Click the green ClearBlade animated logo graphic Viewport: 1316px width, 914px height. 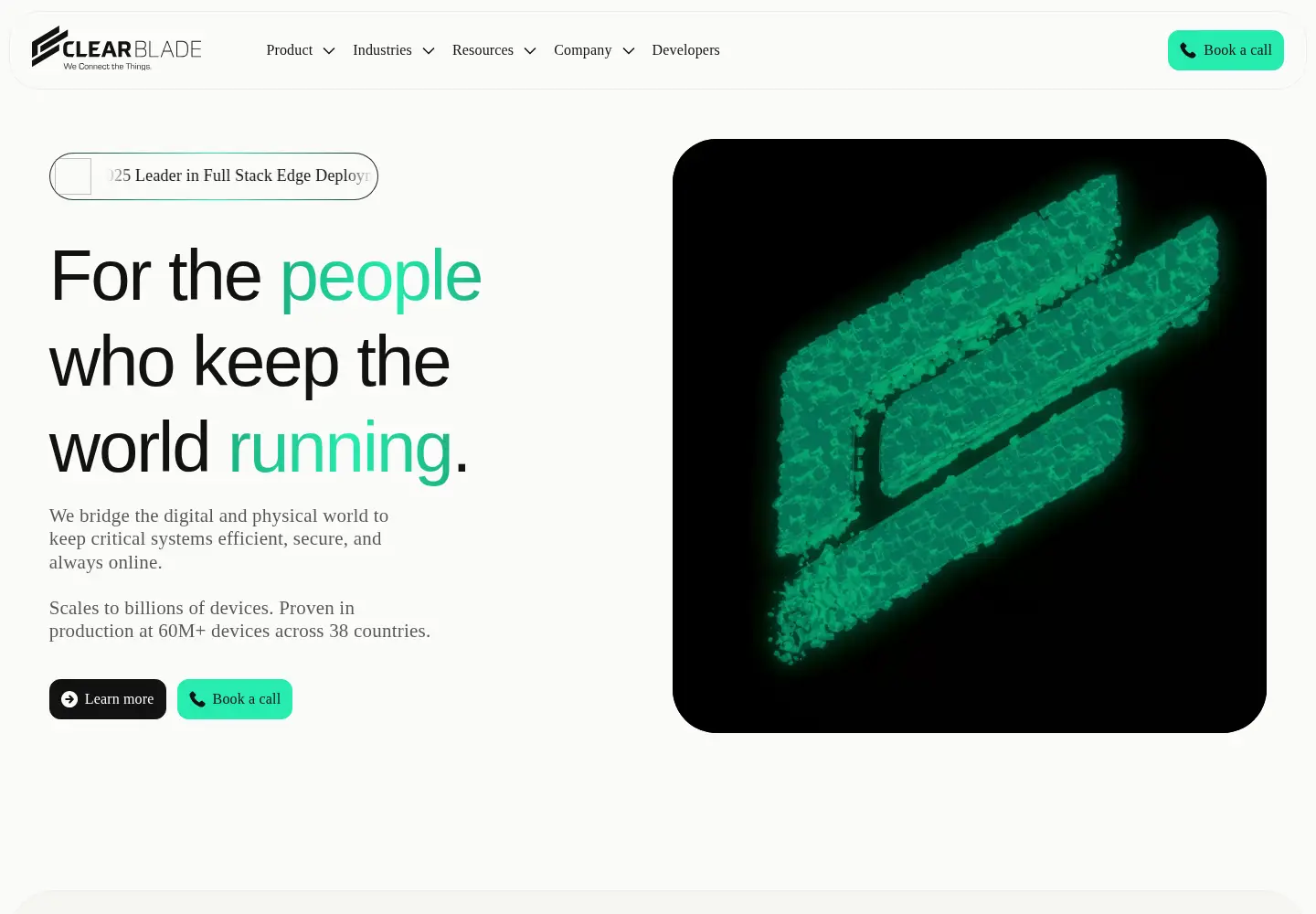(x=970, y=436)
